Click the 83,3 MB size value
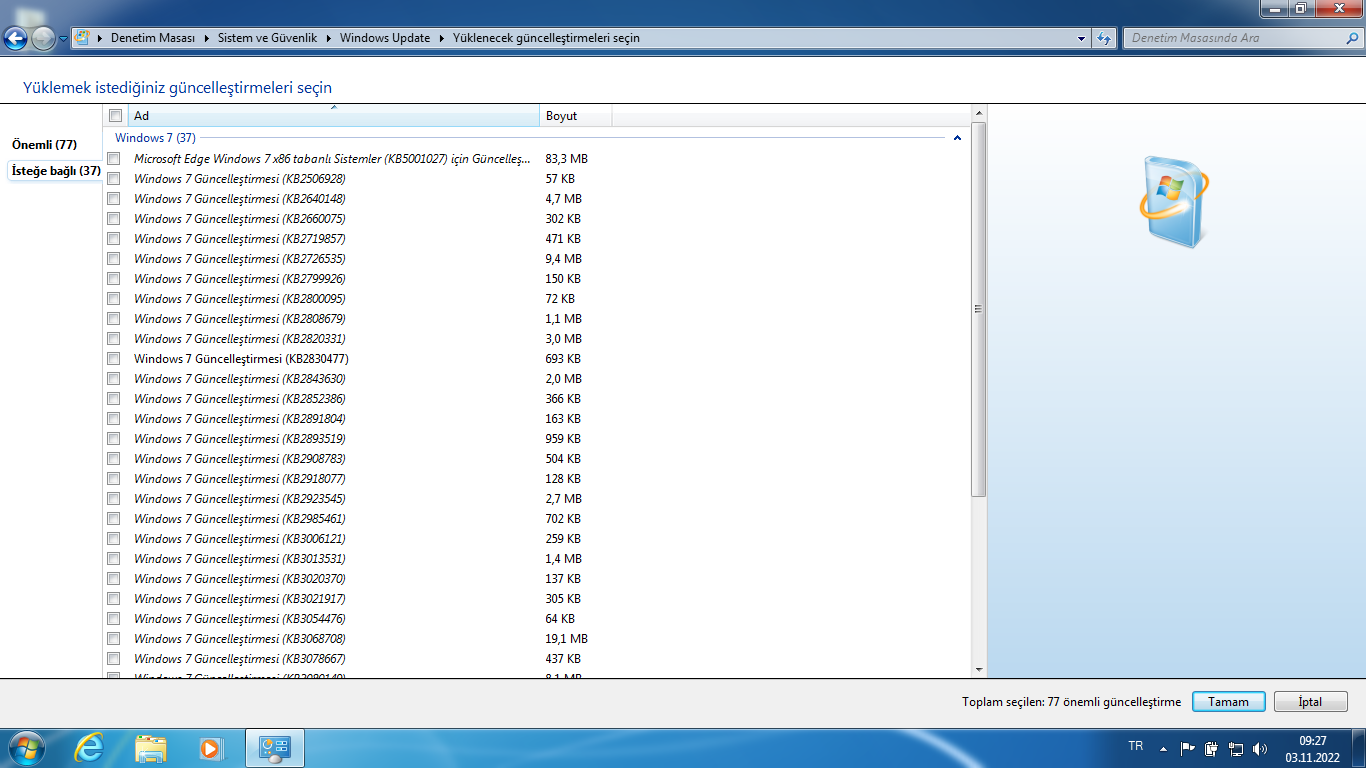This screenshot has width=1366, height=768. pyautogui.click(x=567, y=159)
